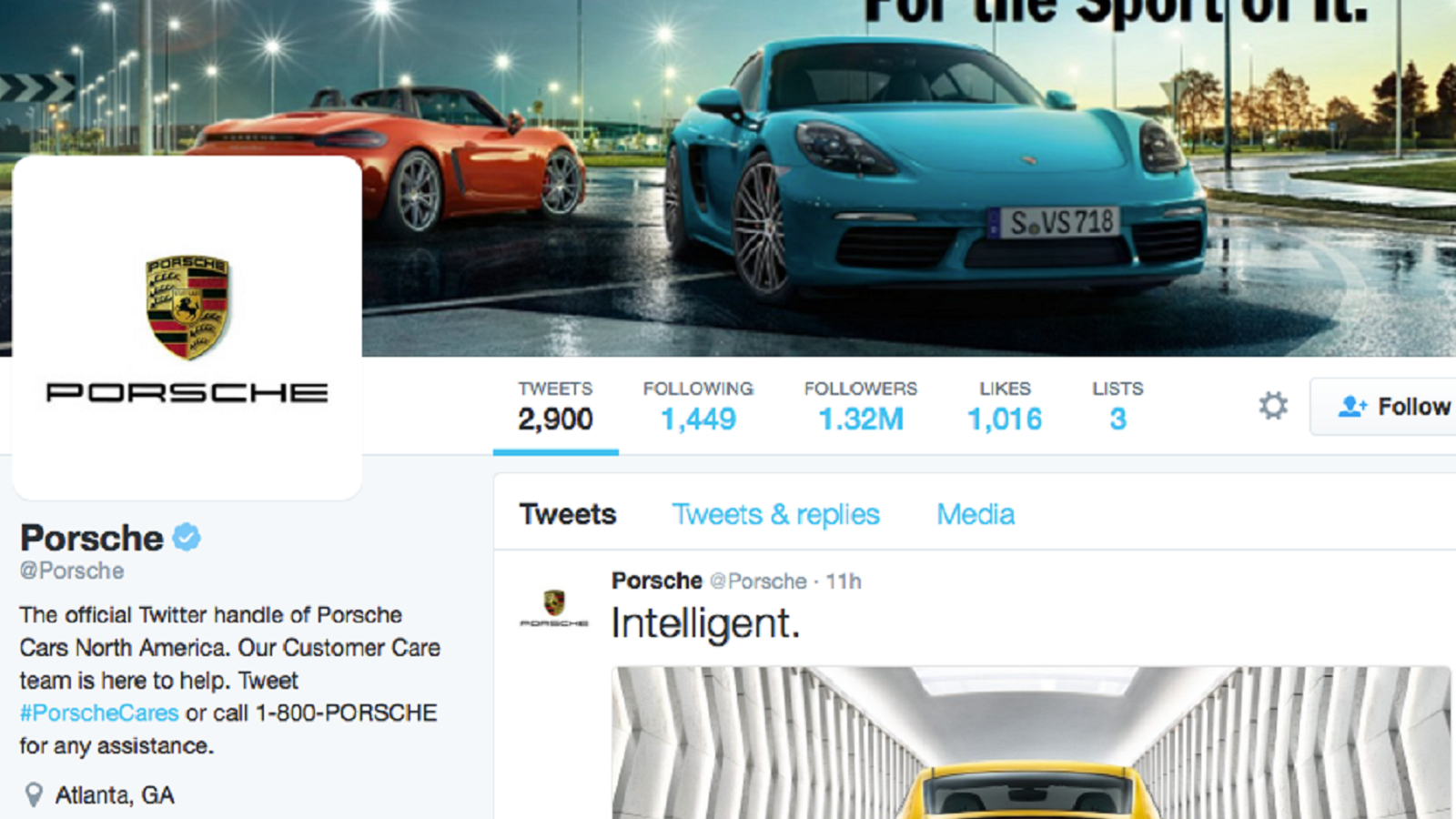
Task: Open the Followers 1.32M list
Action: pyautogui.click(x=861, y=406)
